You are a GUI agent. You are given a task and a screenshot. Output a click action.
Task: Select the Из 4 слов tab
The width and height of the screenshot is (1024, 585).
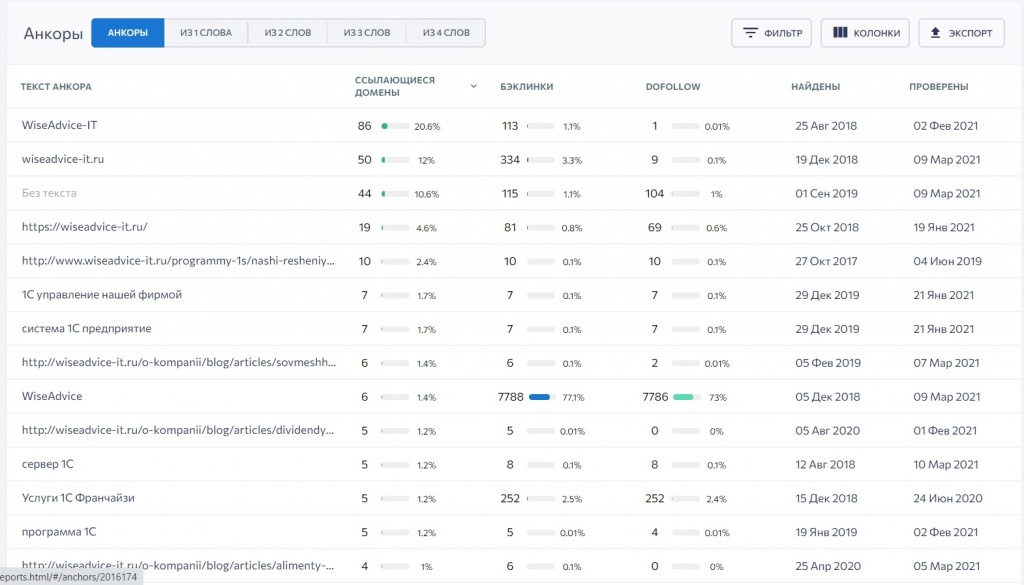coord(446,33)
